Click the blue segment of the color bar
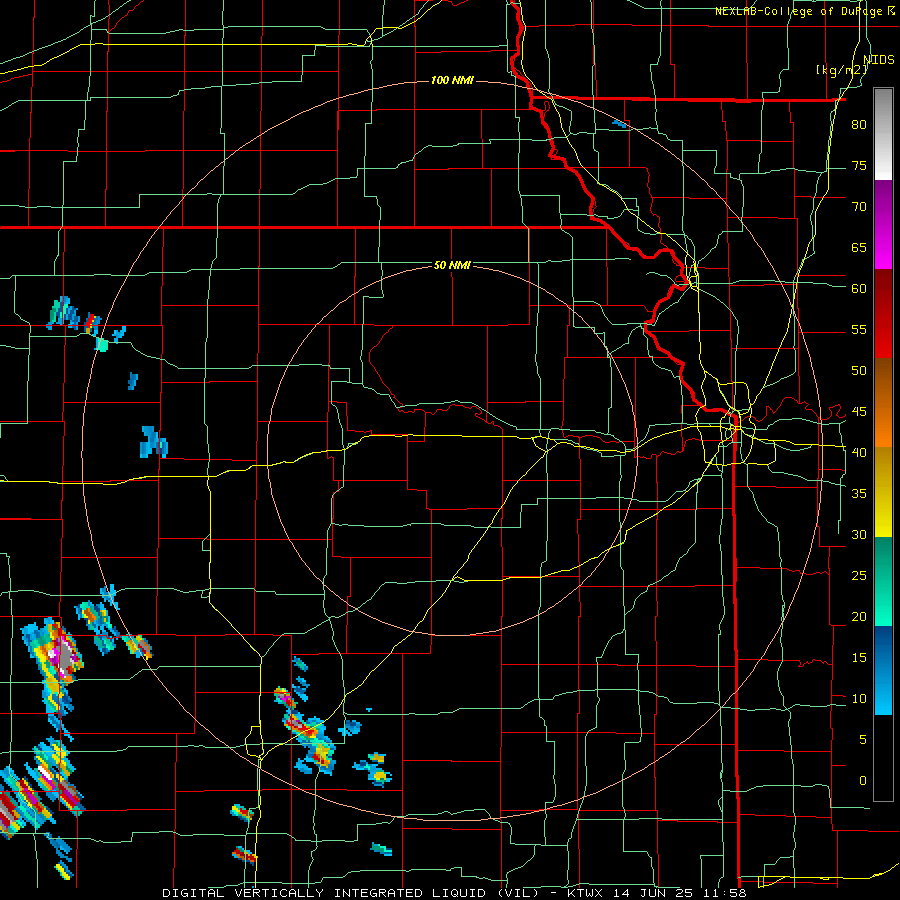This screenshot has height=900, width=900. click(x=883, y=670)
